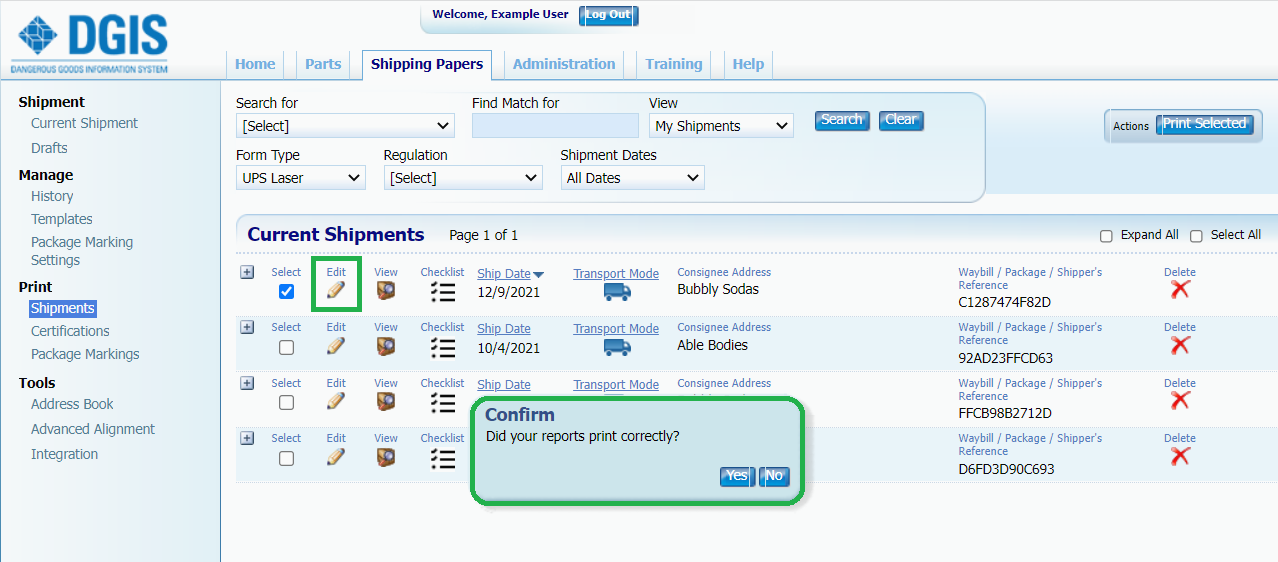Open checklist icon for shipment D6FD3D90C693

pos(443,458)
